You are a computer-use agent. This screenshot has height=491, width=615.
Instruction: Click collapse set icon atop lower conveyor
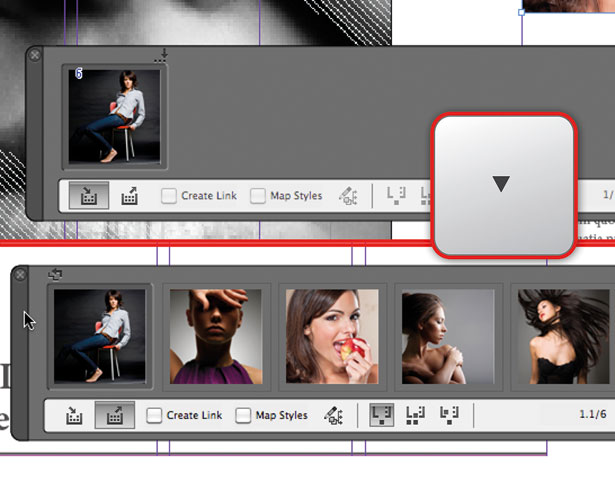[55, 274]
